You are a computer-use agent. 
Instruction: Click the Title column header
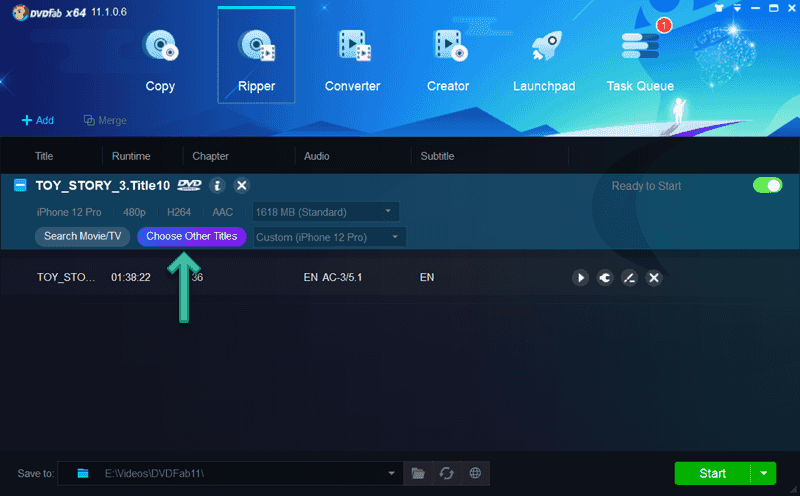coord(44,156)
